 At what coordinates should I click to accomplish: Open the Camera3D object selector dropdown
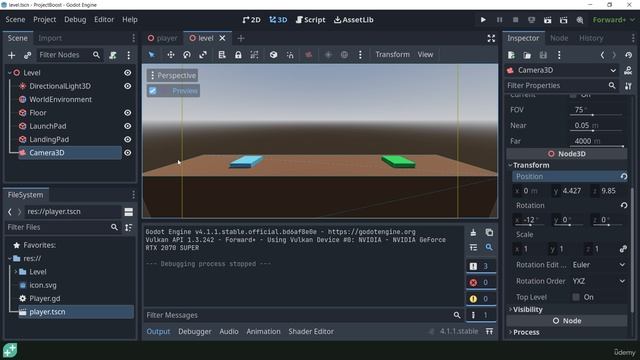coord(562,70)
